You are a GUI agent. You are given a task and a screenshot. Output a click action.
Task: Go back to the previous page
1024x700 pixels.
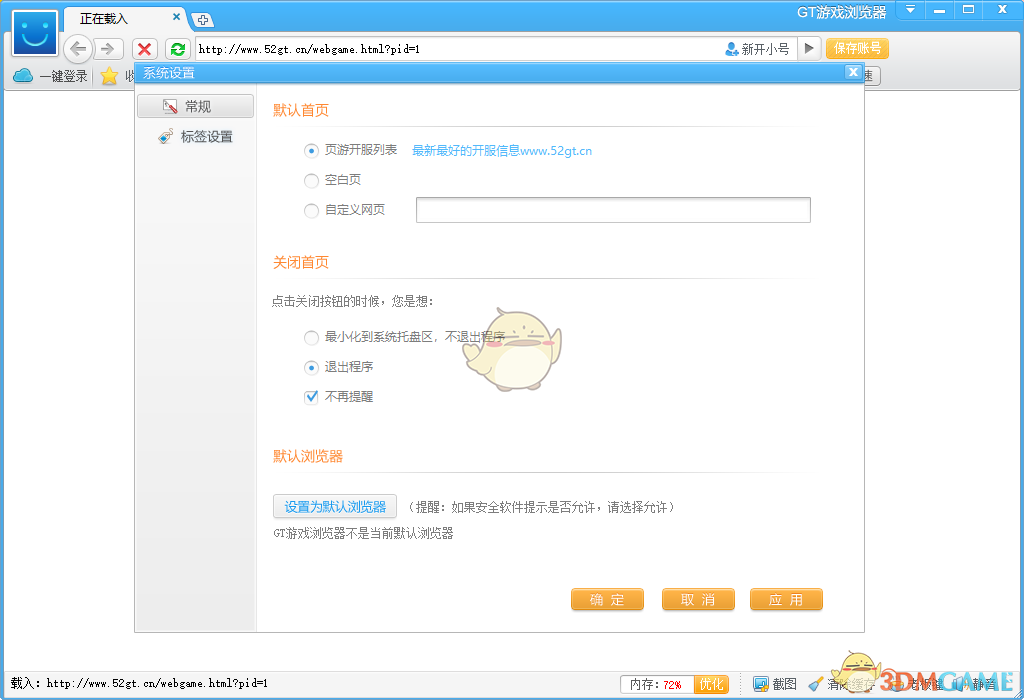click(x=77, y=48)
